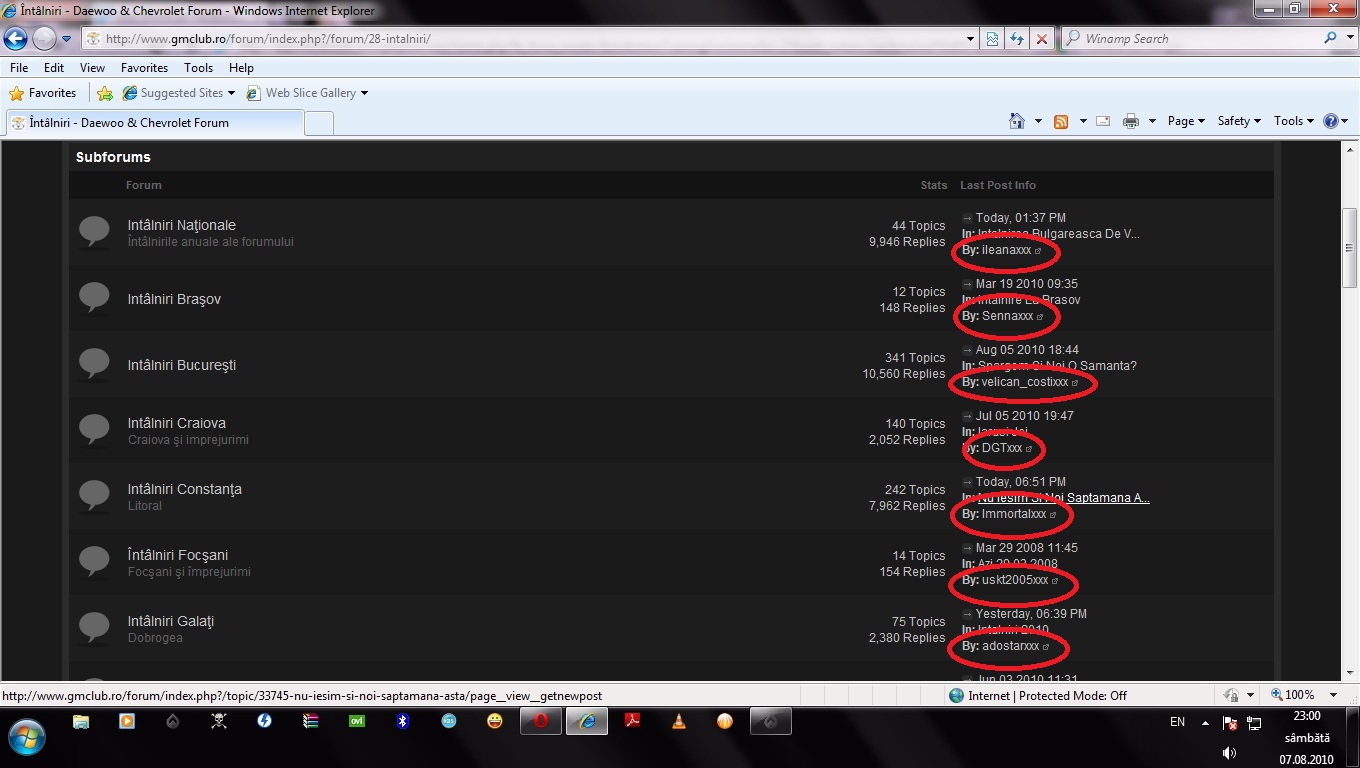Click the Read Mail icon

[x=1103, y=121]
